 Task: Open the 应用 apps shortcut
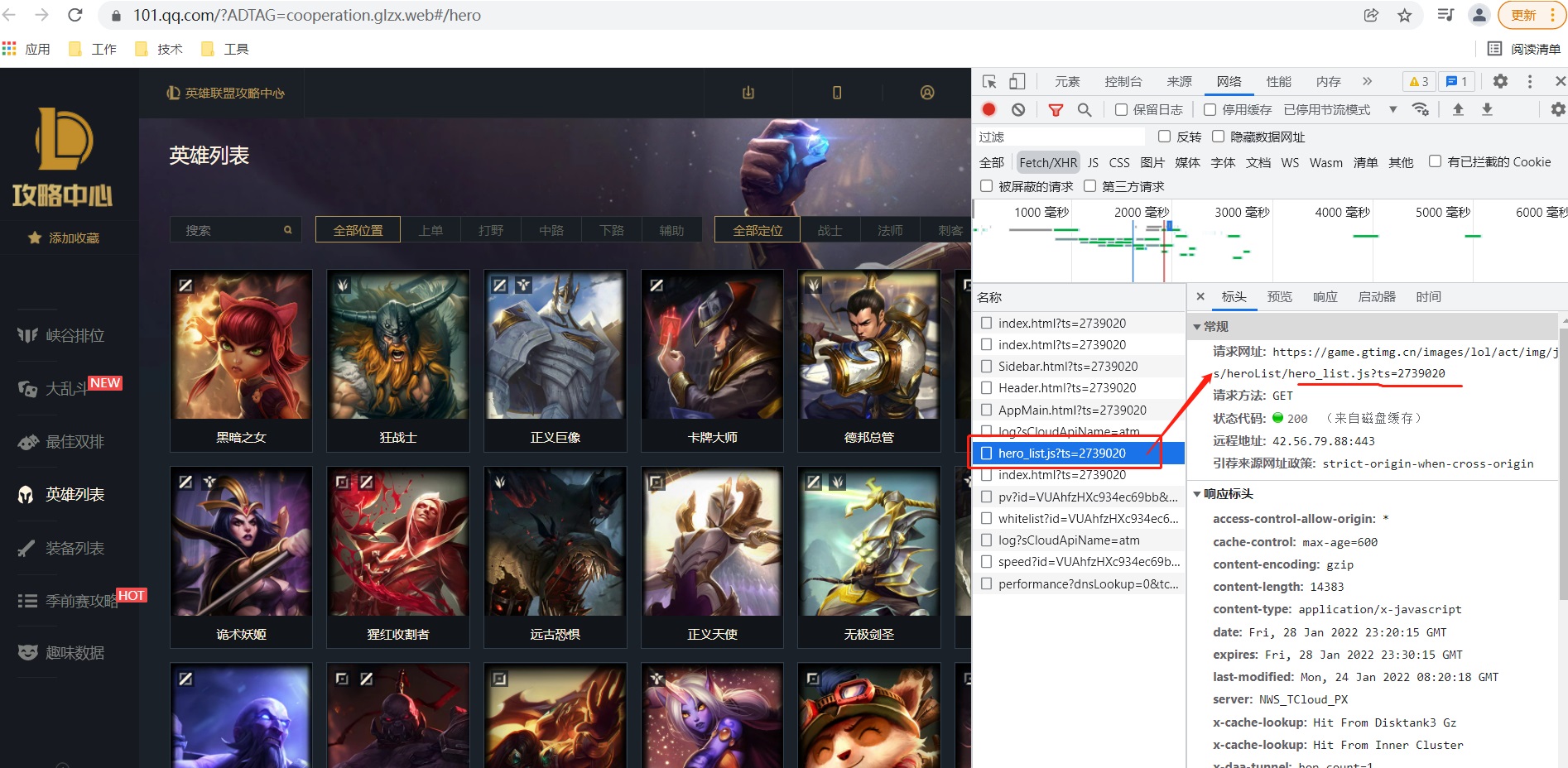click(26, 49)
